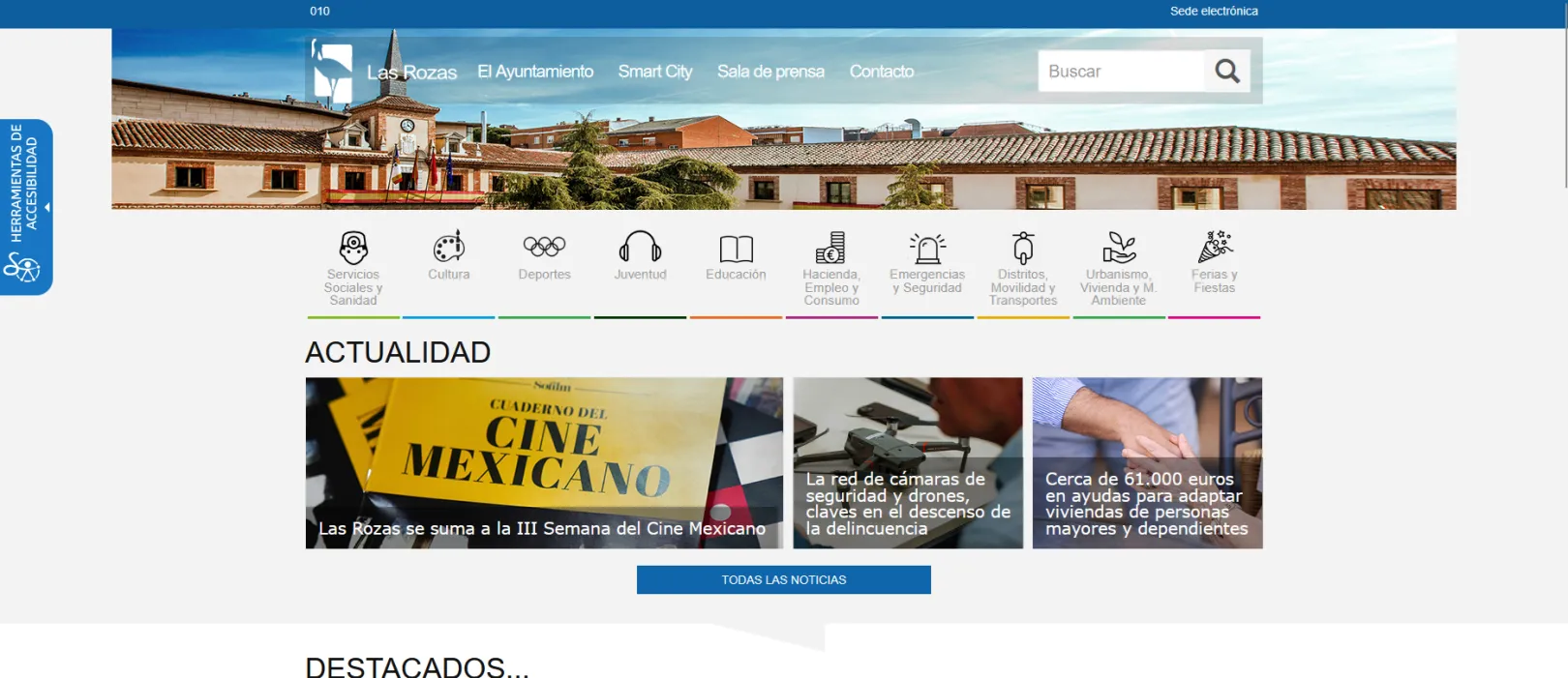Open Urbanismo, Vivienda y M. Ambiente icon
This screenshot has width=1568, height=678.
pyautogui.click(x=1119, y=248)
